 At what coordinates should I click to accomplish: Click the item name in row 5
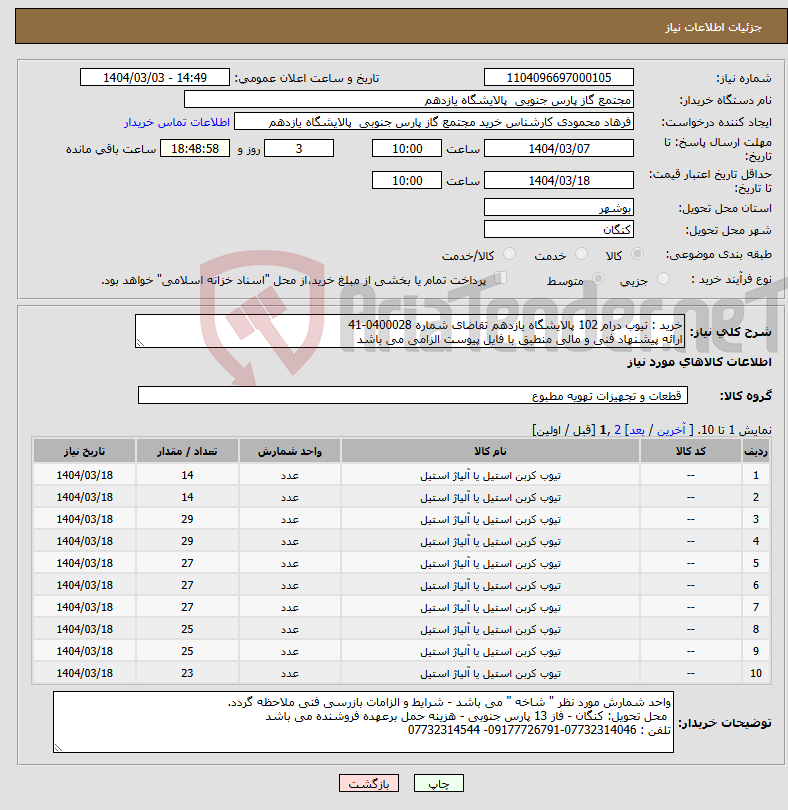[x=490, y=563]
